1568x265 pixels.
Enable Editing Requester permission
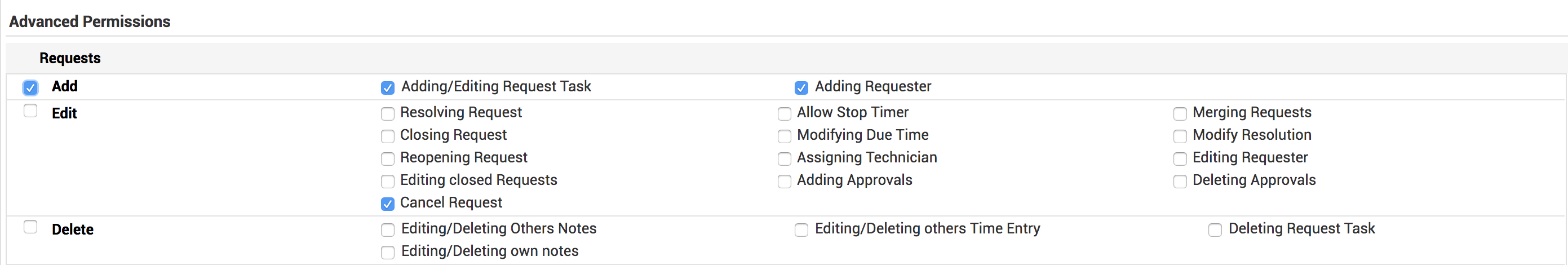1180,159
